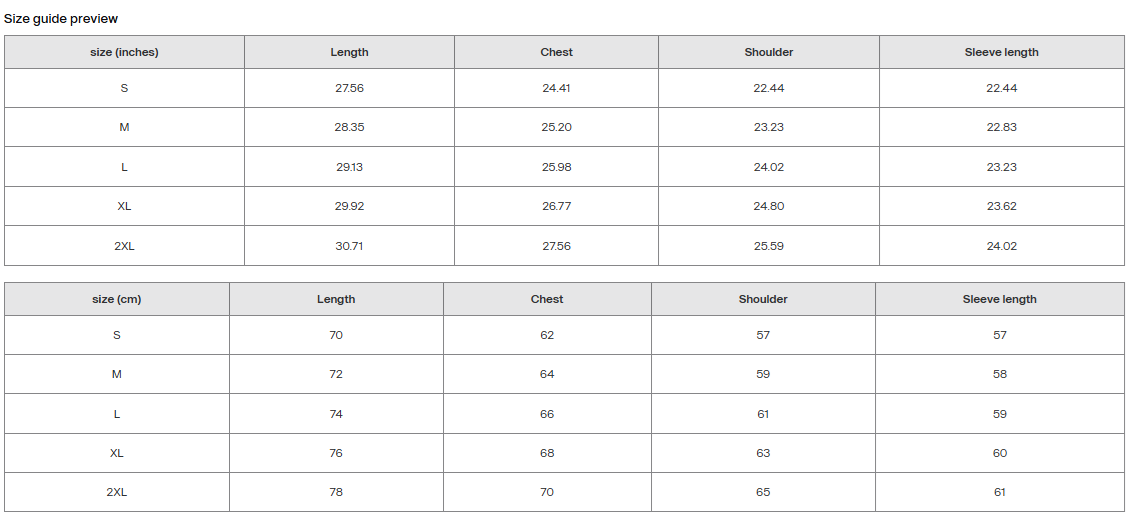Select the Length header in cm table

[x=336, y=299]
